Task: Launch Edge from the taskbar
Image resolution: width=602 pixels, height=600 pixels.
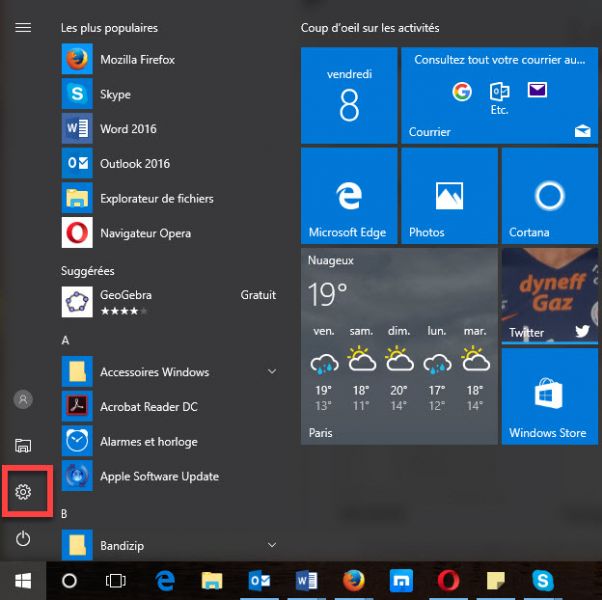Action: [x=166, y=580]
